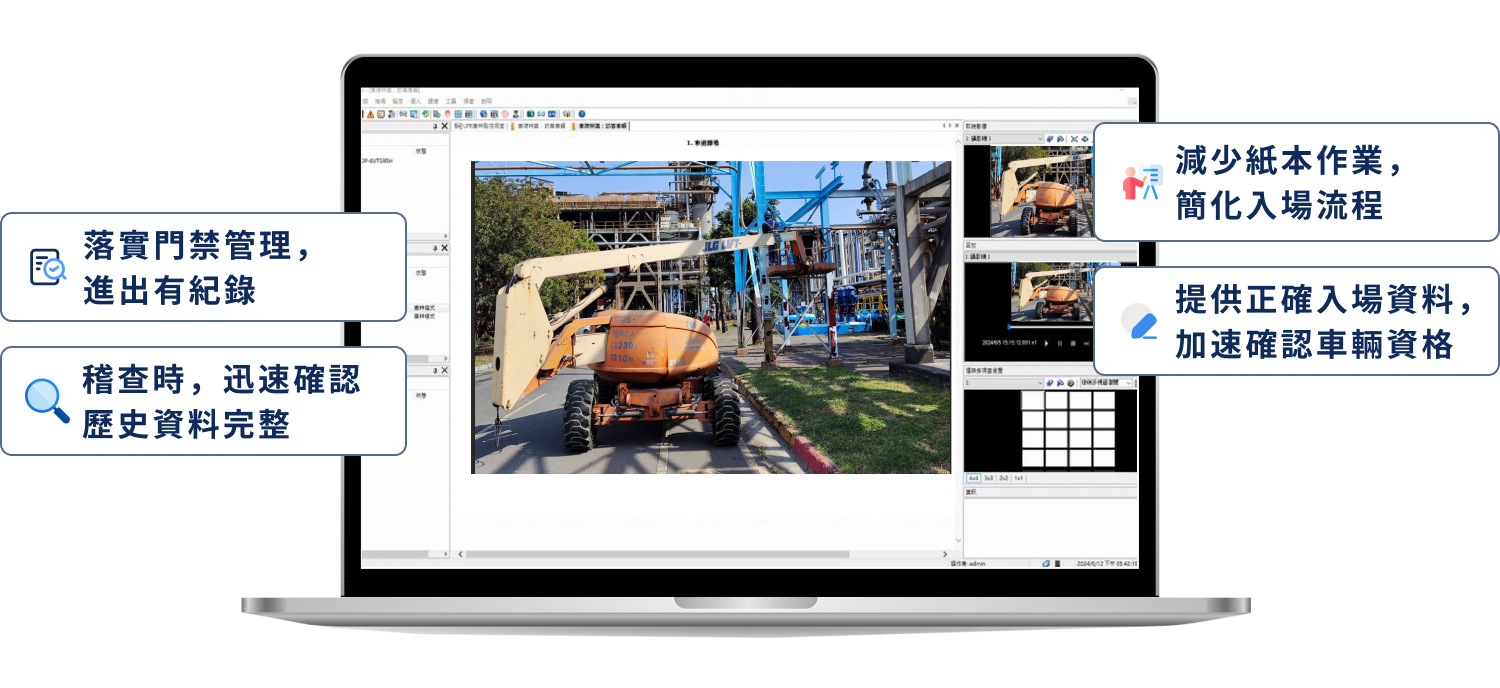Click the globe icon in the toolbar
Screen dimensions: 1500x688
[483, 114]
